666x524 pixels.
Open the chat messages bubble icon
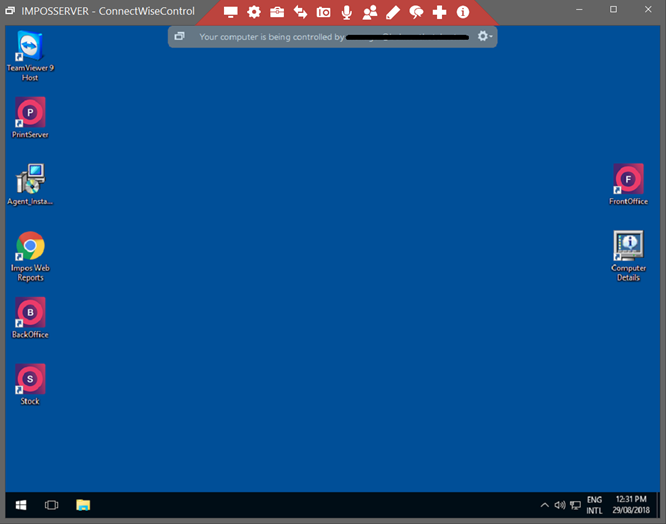click(416, 12)
